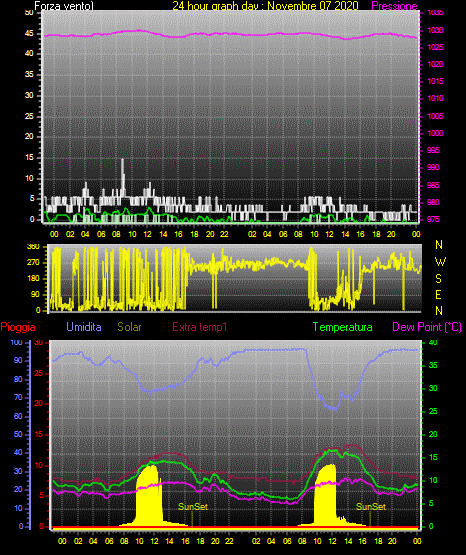Click green 15 on the temperature axis

pos(433,457)
